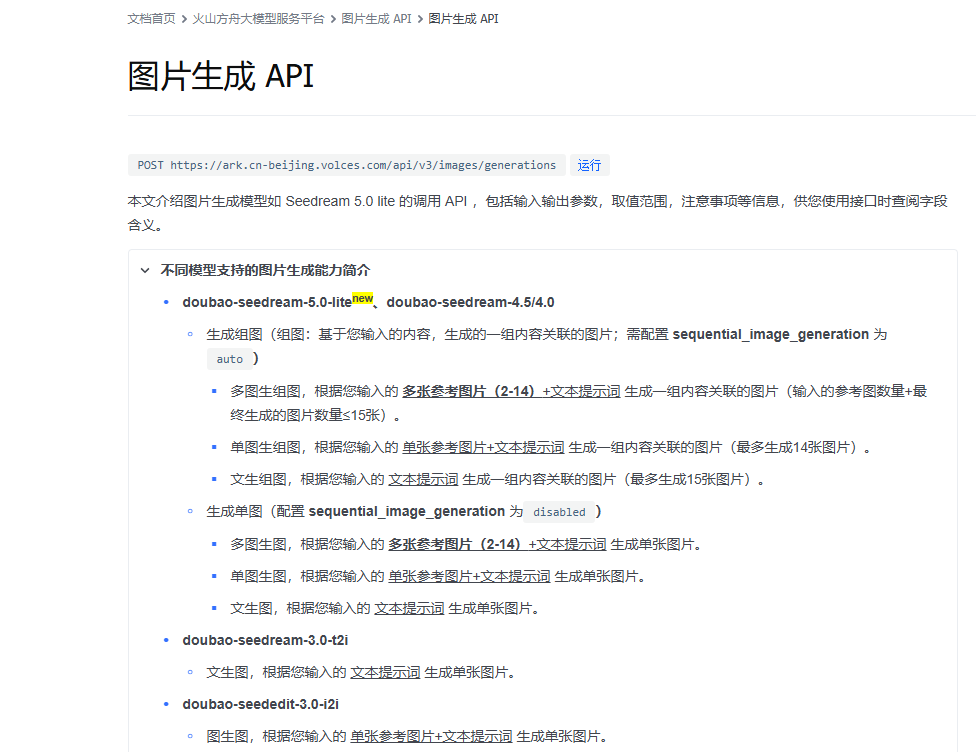Click underlined 多张参考图片（2-14）+文本提示词 in 多图生组图 row
The width and height of the screenshot is (976, 752).
(511, 392)
